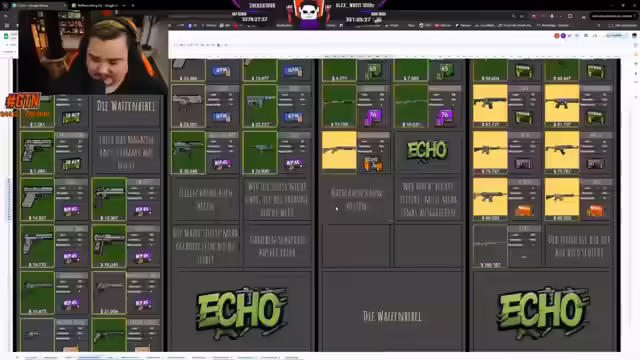
Task: Click ACP 45 ammo icon beside $ 13.367 pistol
Action: [x=143, y=210]
